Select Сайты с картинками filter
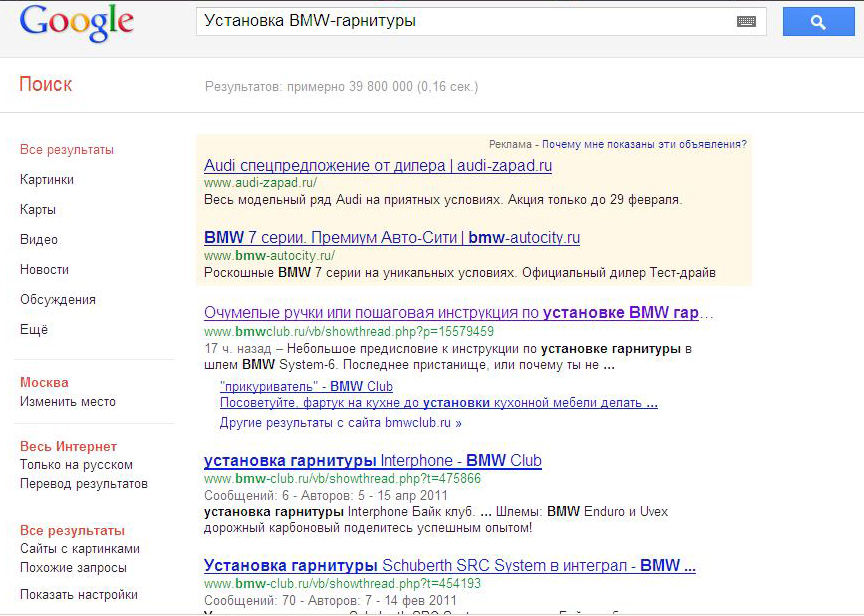Image resolution: width=864 pixels, height=616 pixels. click(80, 549)
